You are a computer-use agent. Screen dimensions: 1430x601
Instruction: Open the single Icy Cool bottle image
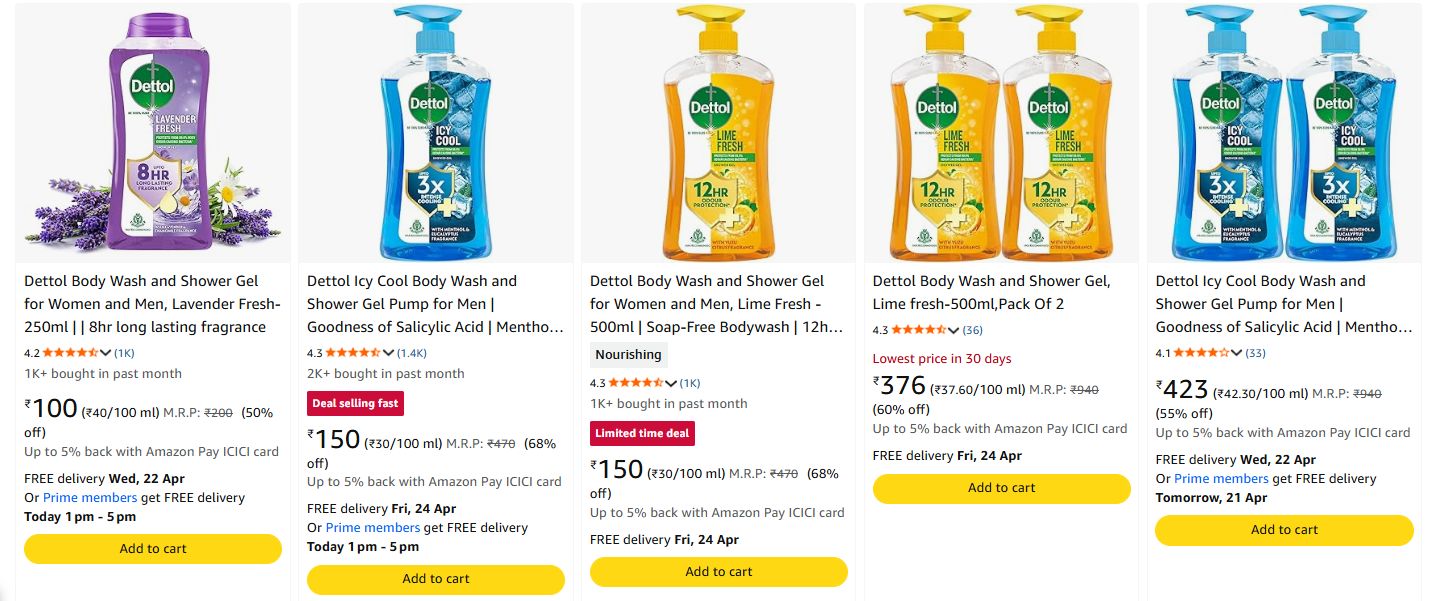[x=436, y=133]
